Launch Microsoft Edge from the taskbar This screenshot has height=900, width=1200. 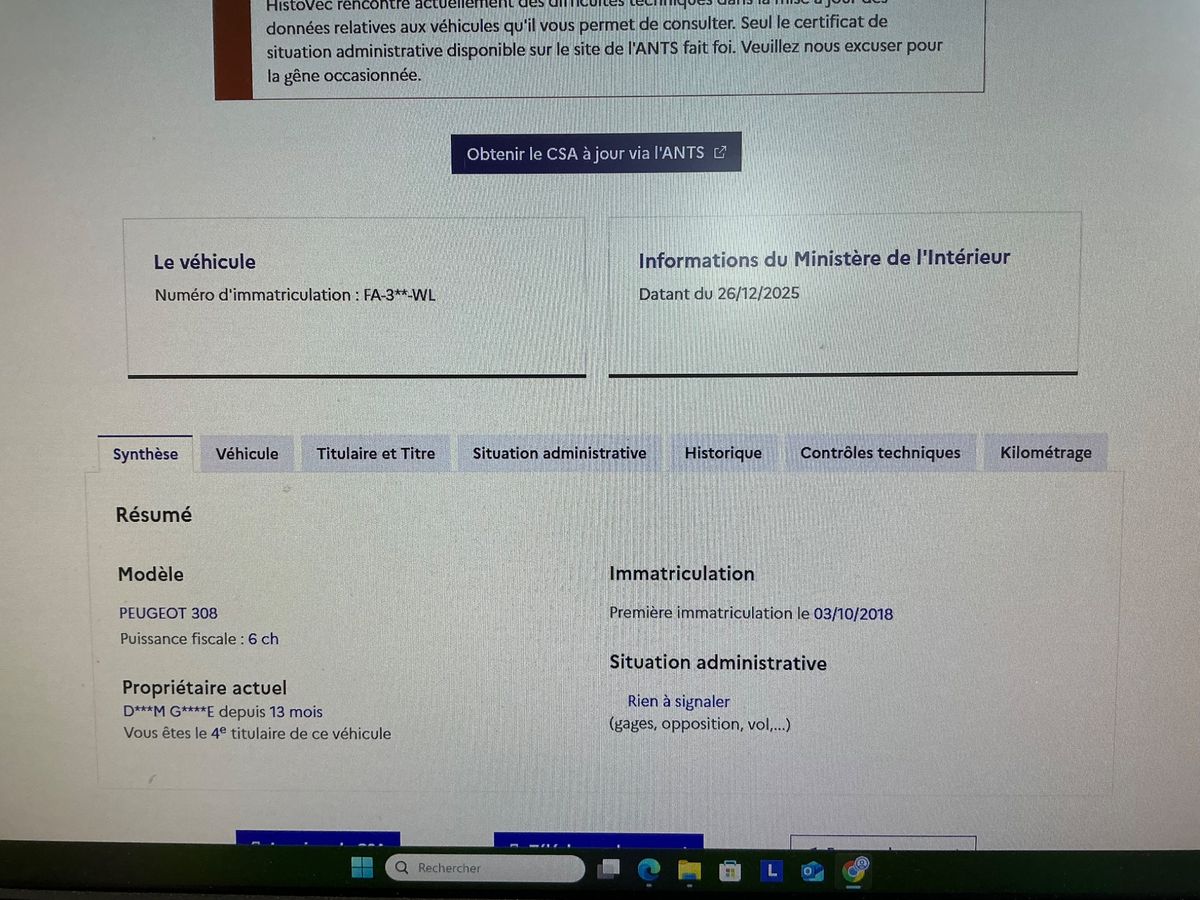(649, 870)
